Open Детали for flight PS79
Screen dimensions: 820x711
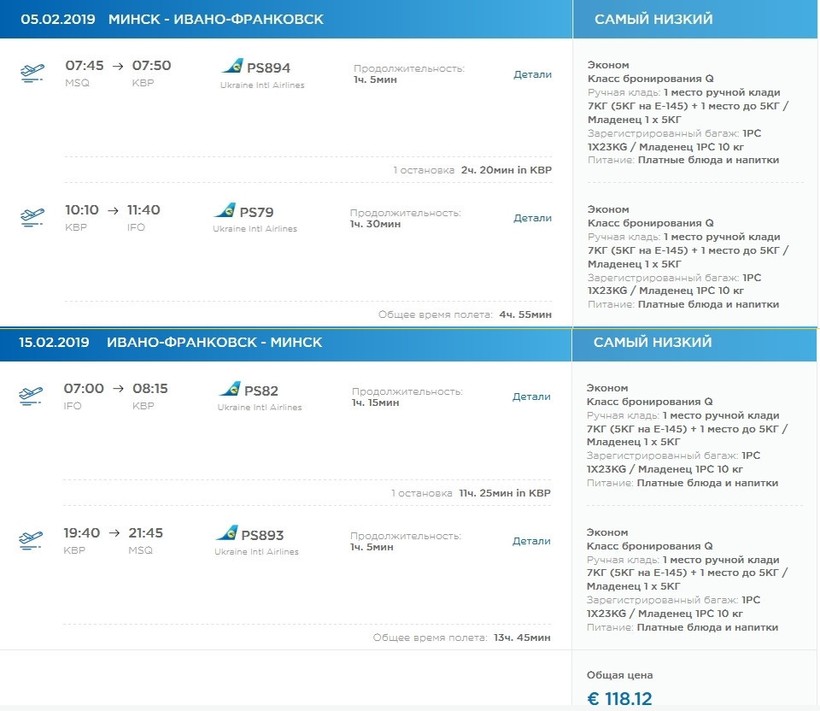[x=532, y=218]
